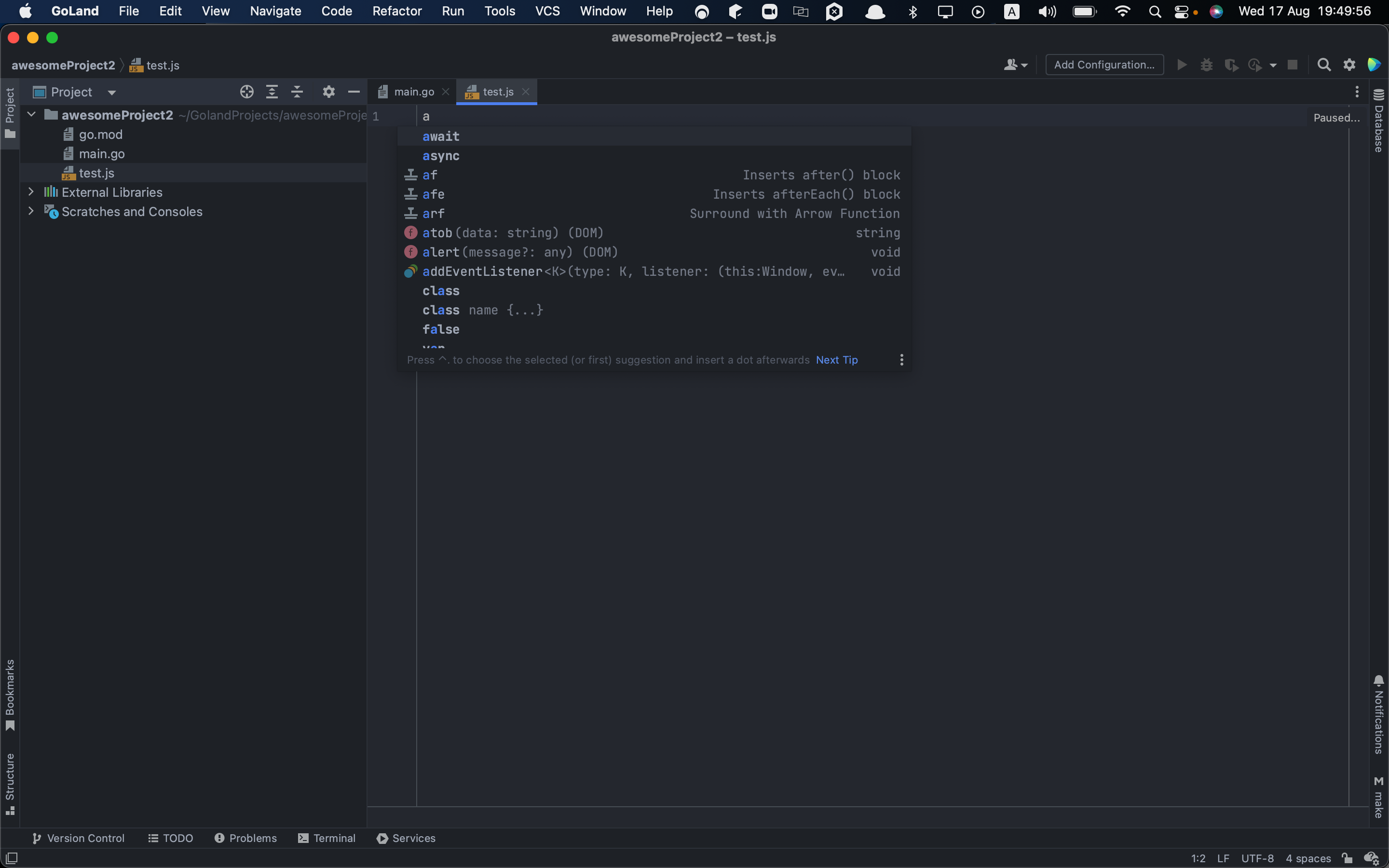This screenshot has height=868, width=1389.
Task: Expand the External Libraries node
Action: click(x=31, y=192)
